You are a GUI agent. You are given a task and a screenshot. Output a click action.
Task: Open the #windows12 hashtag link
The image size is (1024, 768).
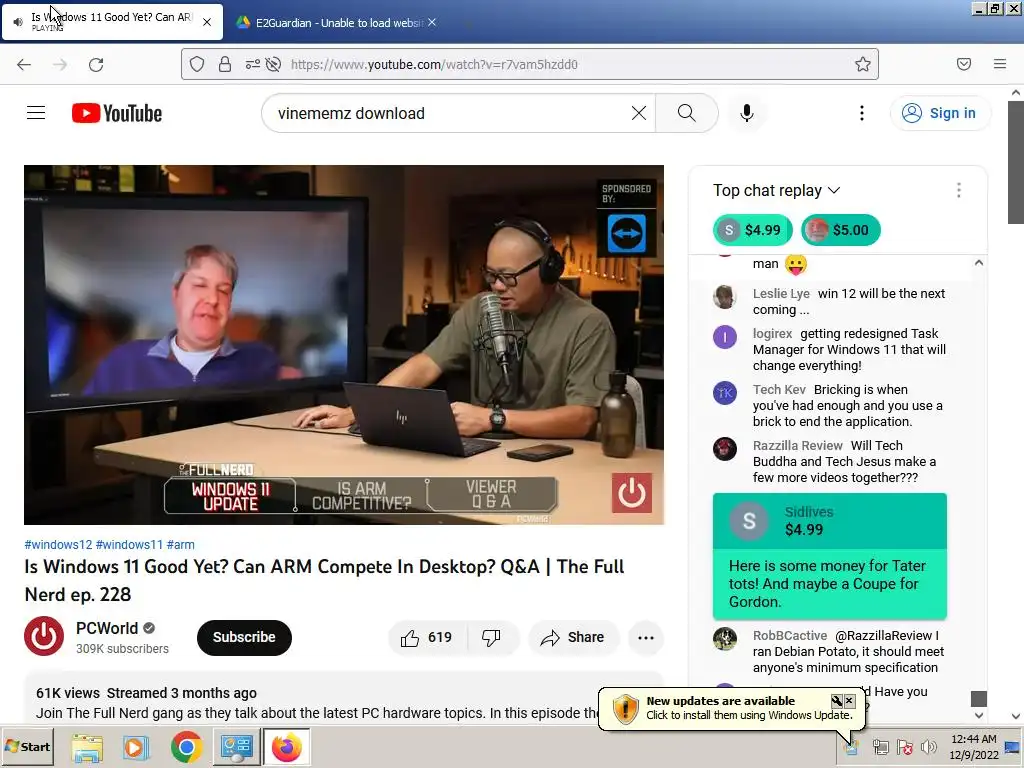click(x=58, y=545)
